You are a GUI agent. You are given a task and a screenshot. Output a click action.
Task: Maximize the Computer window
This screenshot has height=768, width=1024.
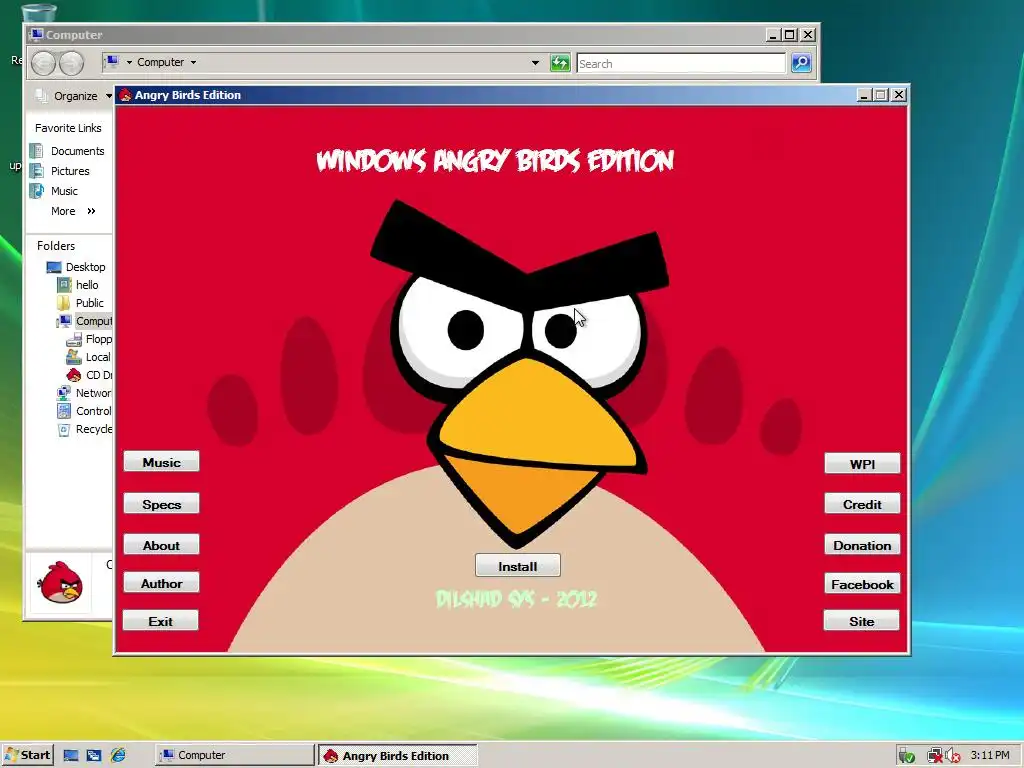coord(790,35)
